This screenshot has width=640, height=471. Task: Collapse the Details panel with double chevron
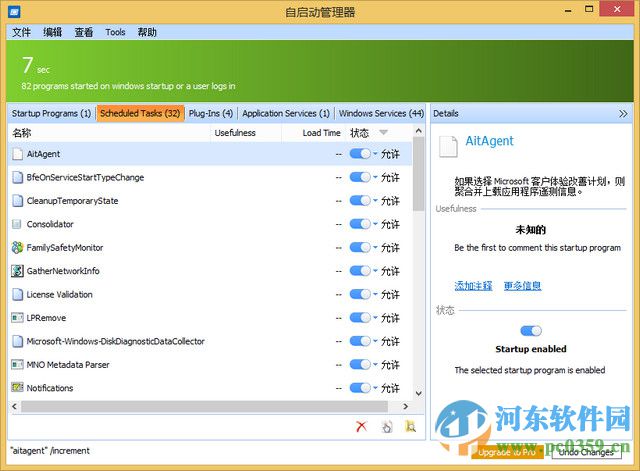tap(623, 113)
